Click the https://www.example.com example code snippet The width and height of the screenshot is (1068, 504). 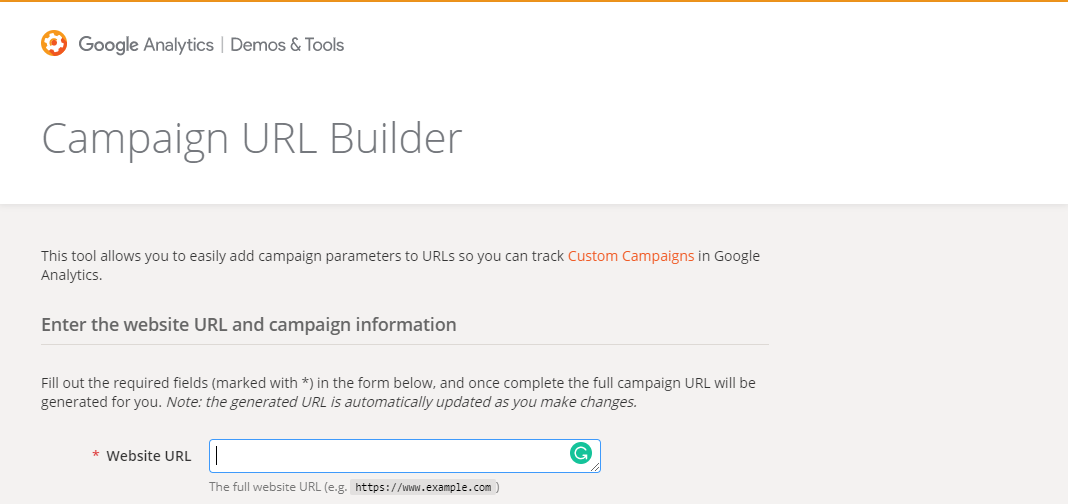pos(424,488)
